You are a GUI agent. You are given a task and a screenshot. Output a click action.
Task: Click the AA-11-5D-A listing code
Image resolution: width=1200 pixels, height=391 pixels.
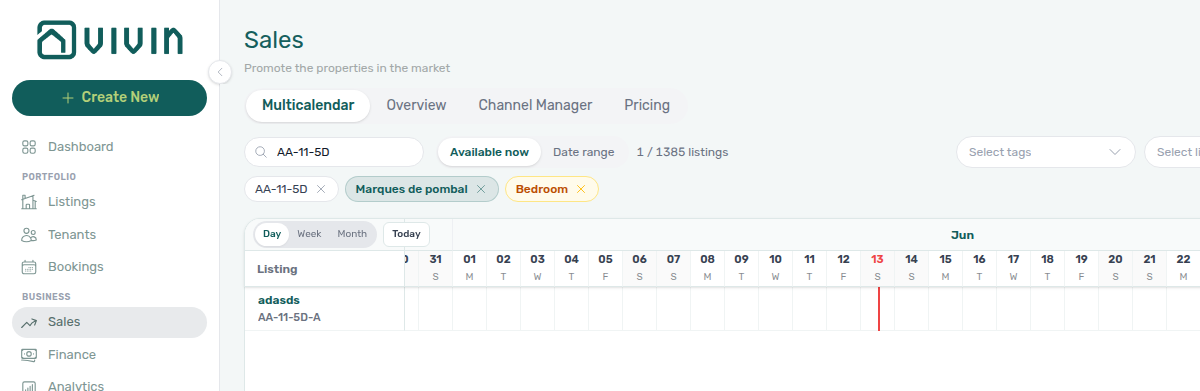click(x=289, y=317)
